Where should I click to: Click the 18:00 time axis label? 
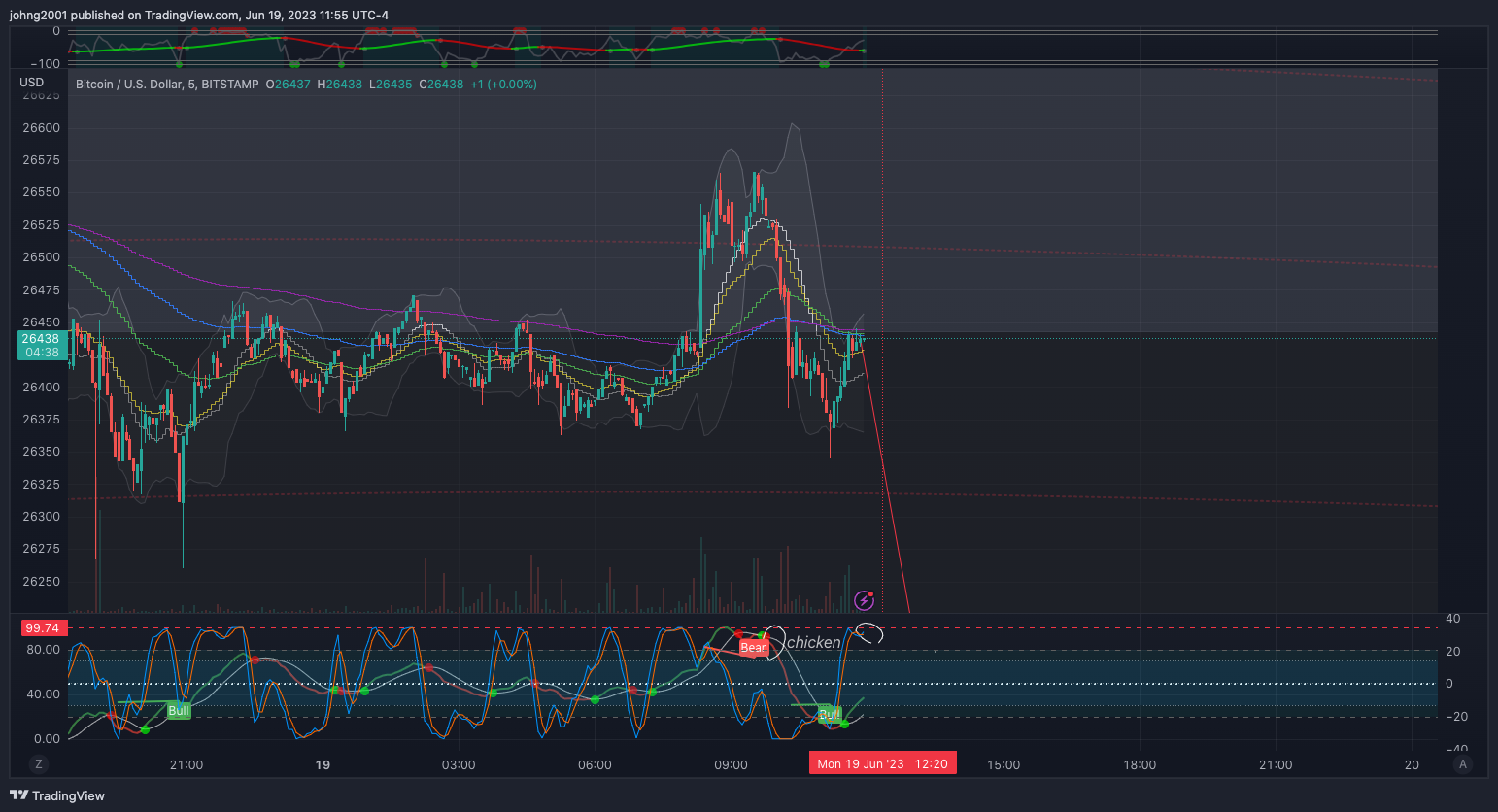click(1140, 765)
